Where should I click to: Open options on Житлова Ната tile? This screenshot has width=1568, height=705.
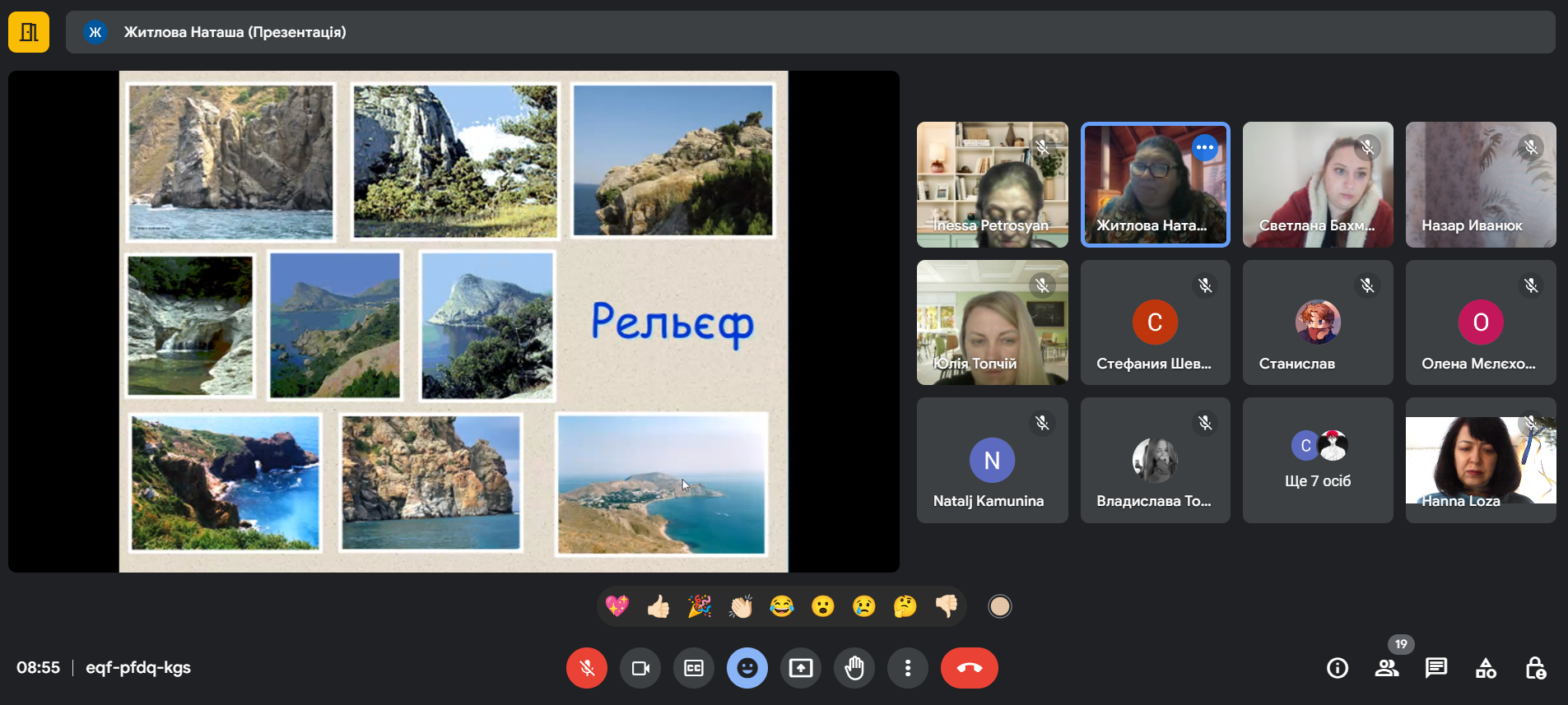[1205, 147]
